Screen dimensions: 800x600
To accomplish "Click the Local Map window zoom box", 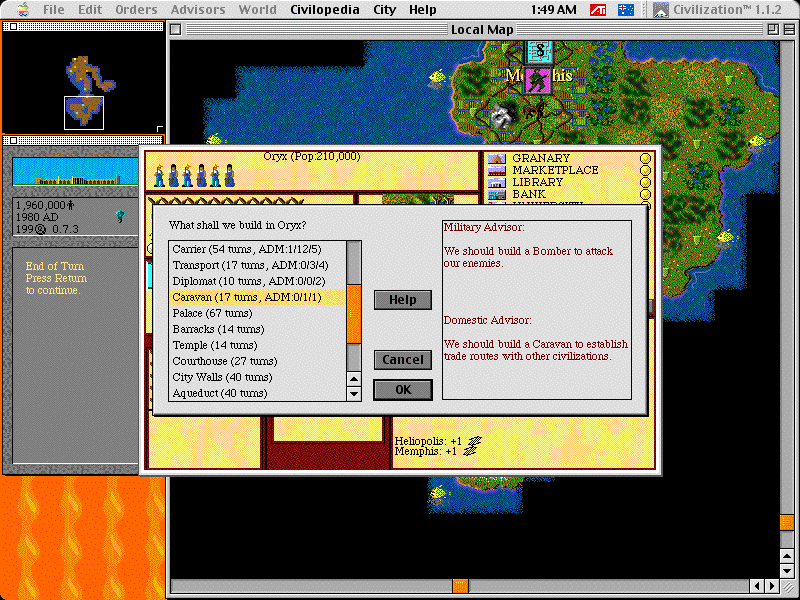I will coord(773,30).
